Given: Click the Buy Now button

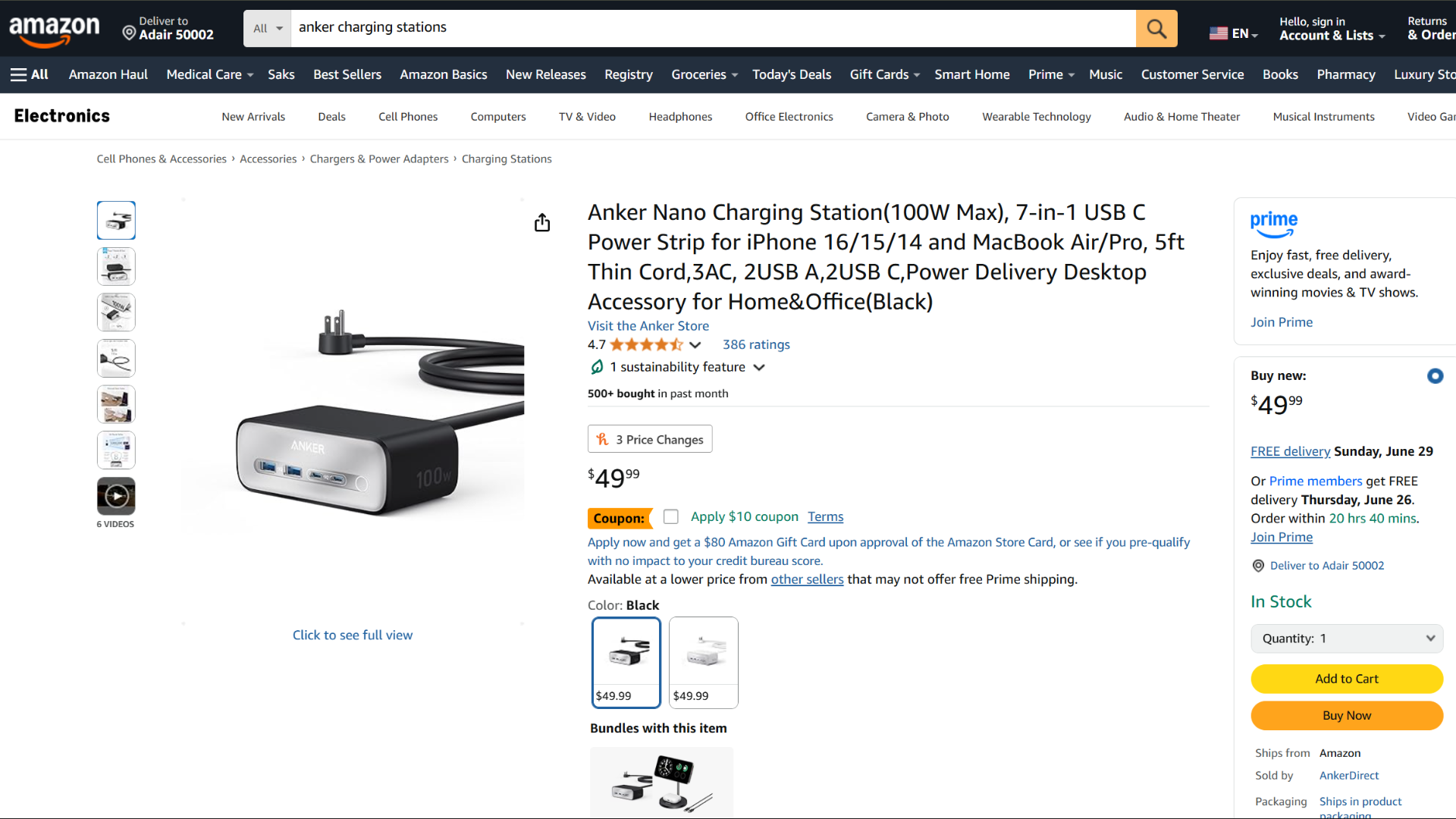Looking at the screenshot, I should [1347, 716].
